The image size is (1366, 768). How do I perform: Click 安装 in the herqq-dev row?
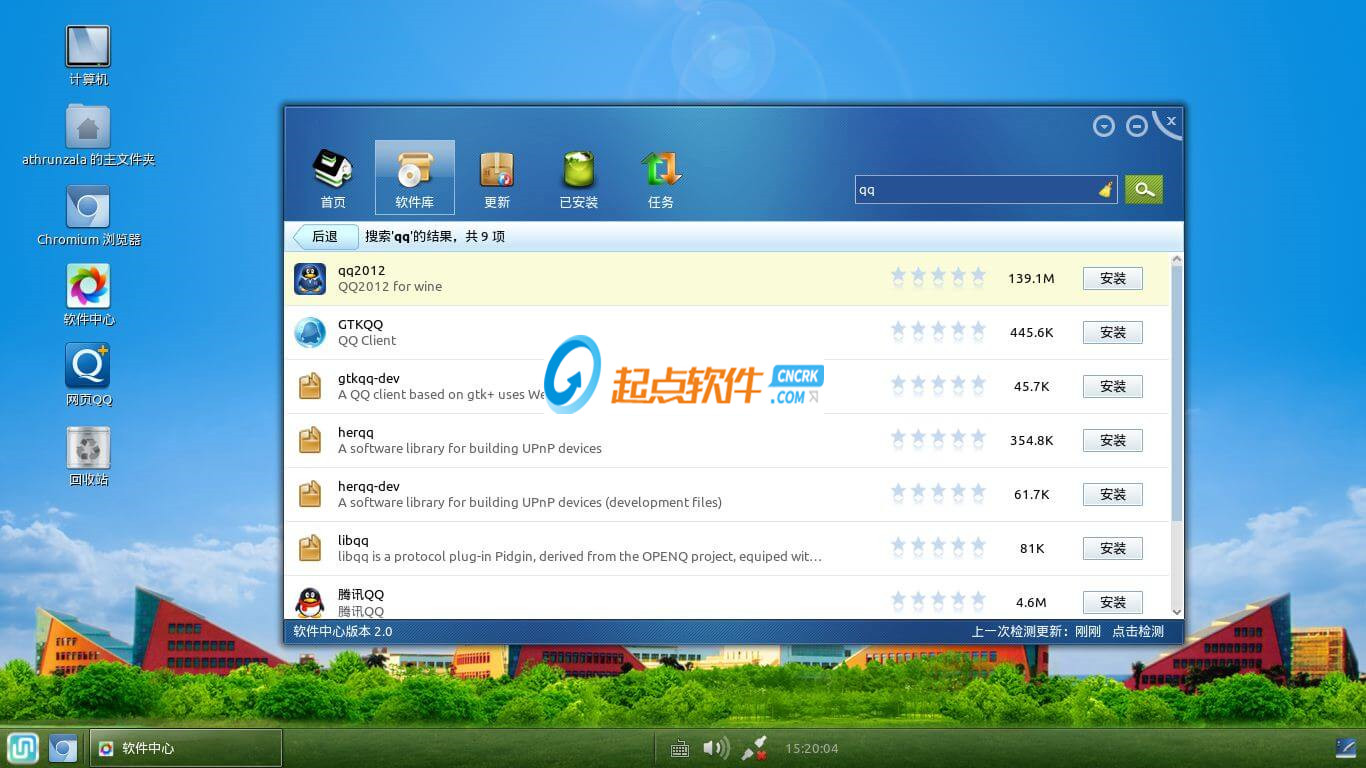1113,495
